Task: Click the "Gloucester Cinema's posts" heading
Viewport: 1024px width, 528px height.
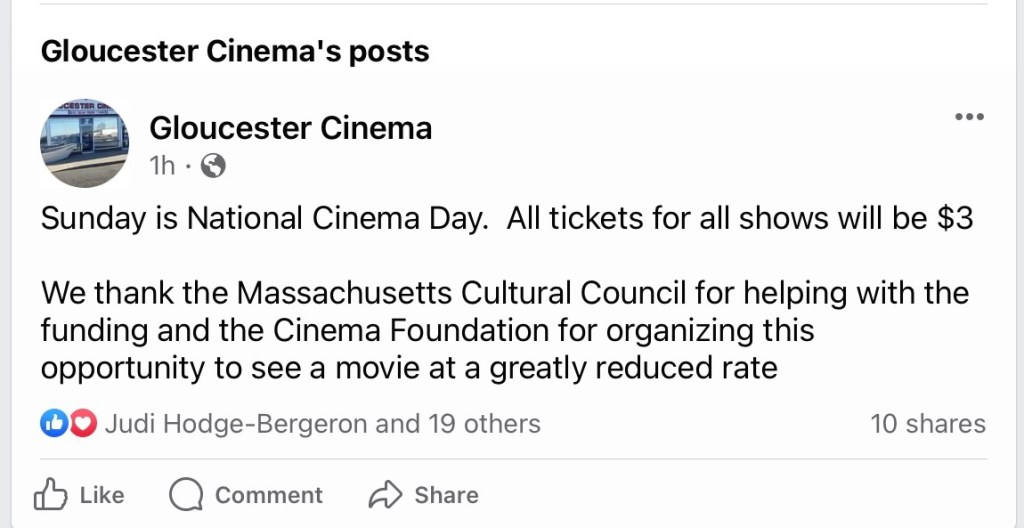Action: (x=235, y=51)
